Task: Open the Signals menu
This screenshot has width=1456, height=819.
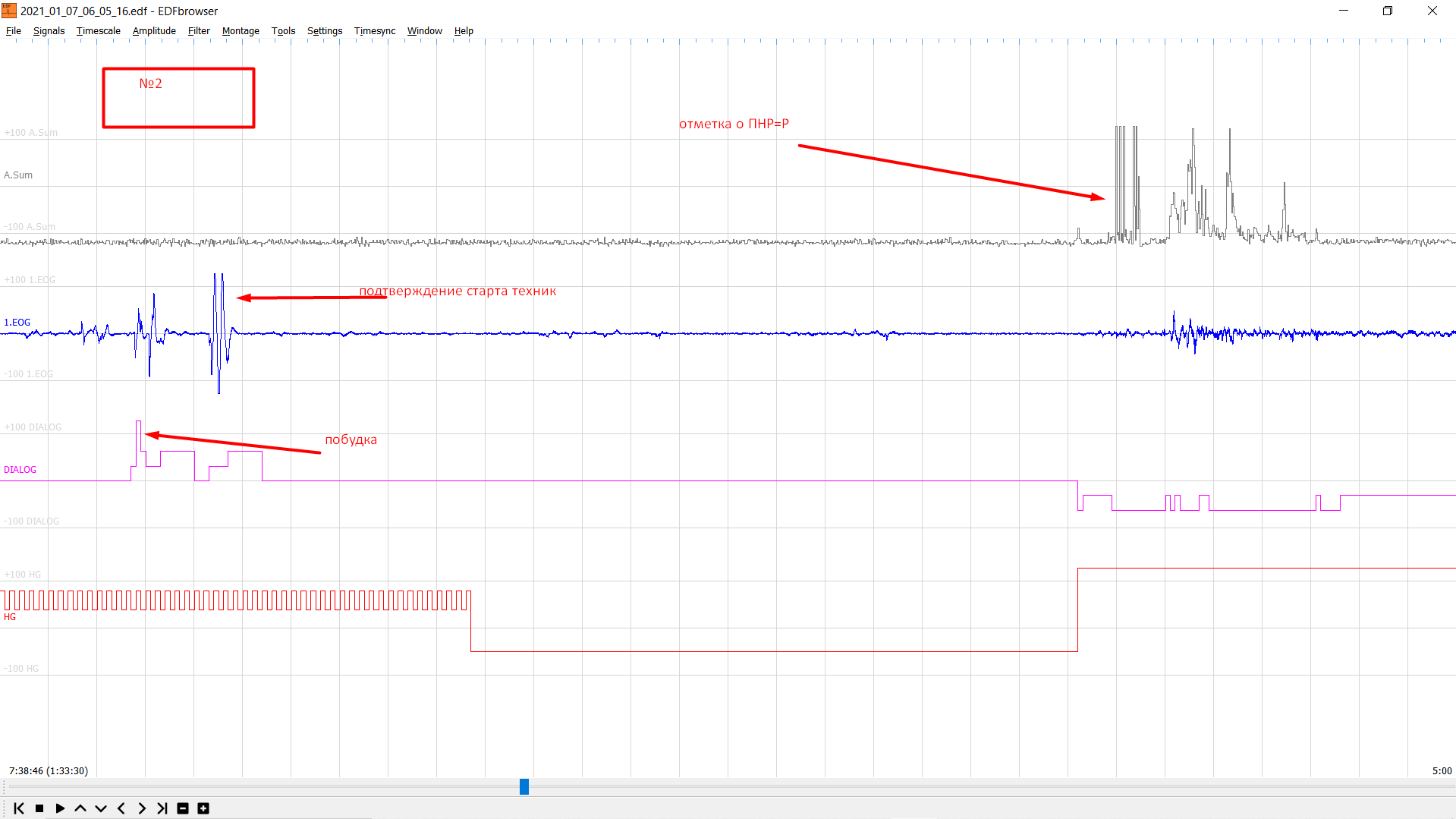Action: [49, 31]
